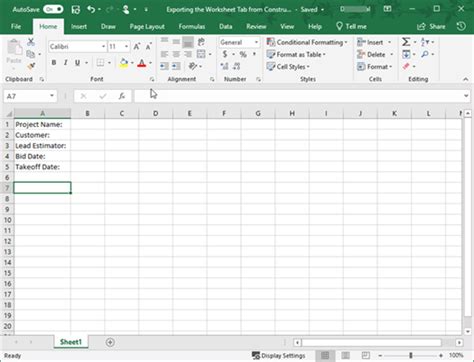Click the Sheet1 worksheet tab
Screen dimensions: 474x362
click(71, 342)
